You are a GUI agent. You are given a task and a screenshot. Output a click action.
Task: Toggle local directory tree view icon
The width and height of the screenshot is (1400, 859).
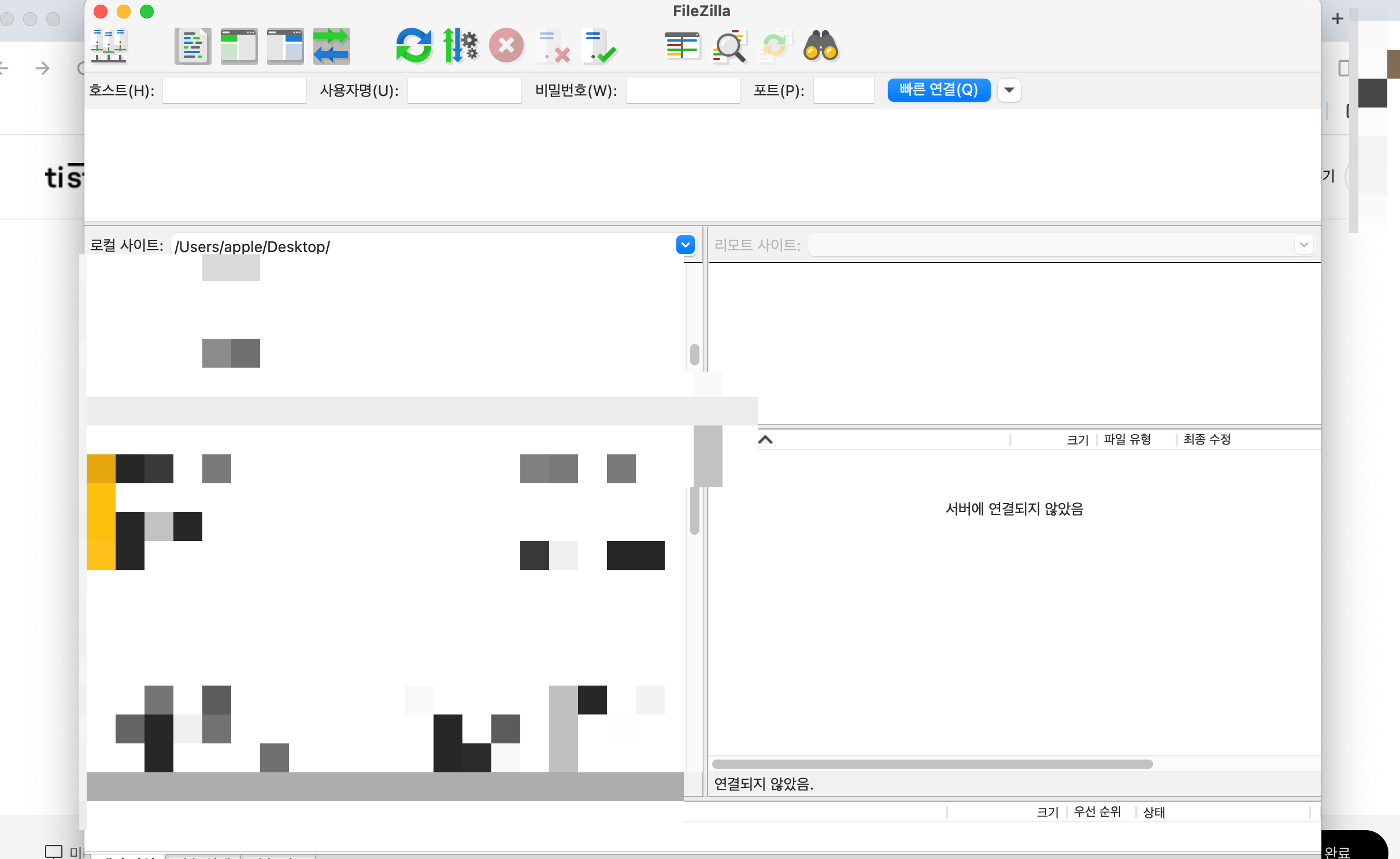point(239,45)
